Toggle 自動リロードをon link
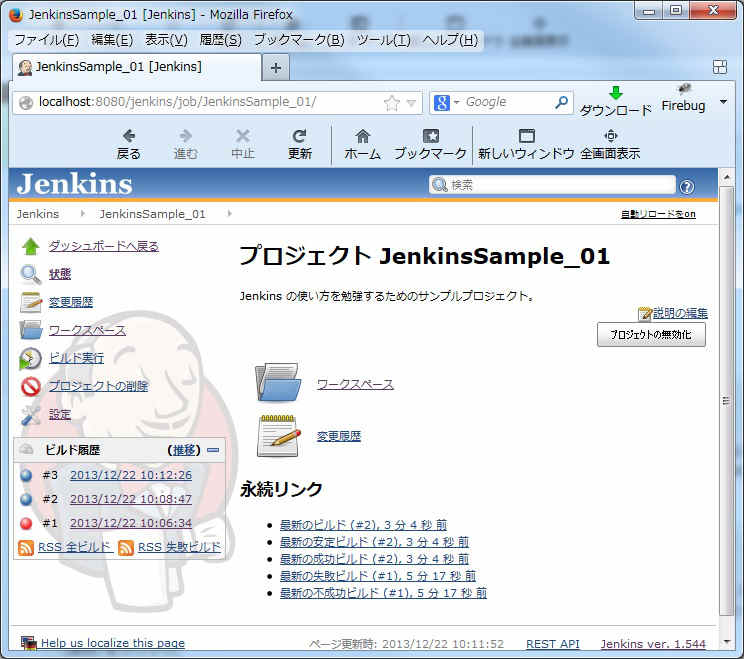This screenshot has height=659, width=744. point(658,214)
